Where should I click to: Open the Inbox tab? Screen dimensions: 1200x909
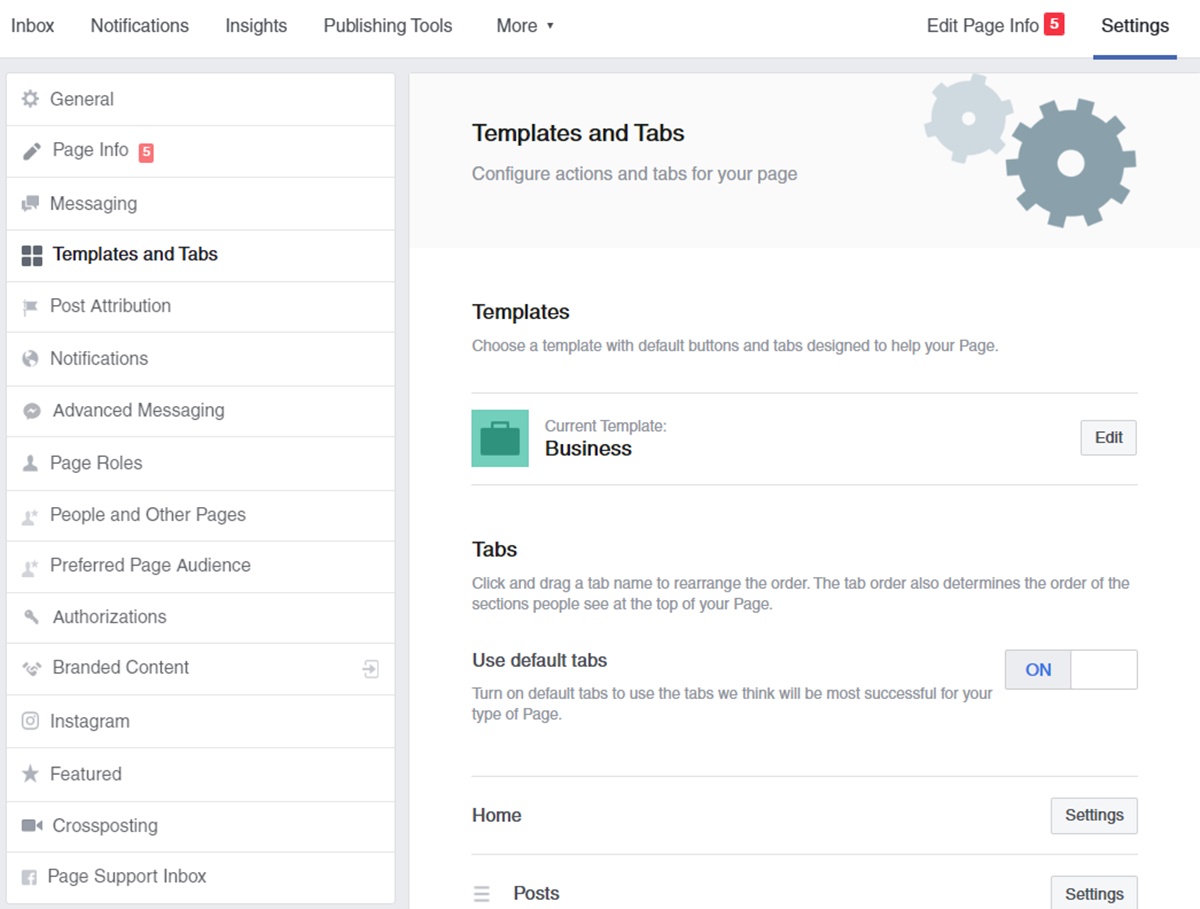point(33,26)
